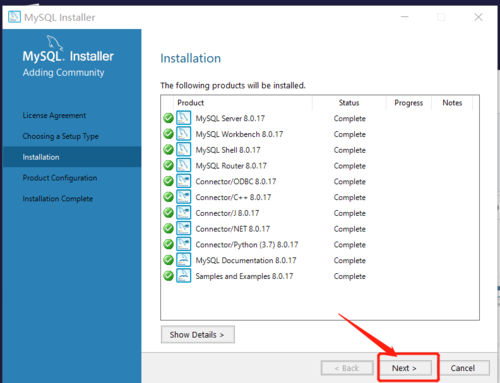
Task: Select the Status column header
Action: point(349,103)
